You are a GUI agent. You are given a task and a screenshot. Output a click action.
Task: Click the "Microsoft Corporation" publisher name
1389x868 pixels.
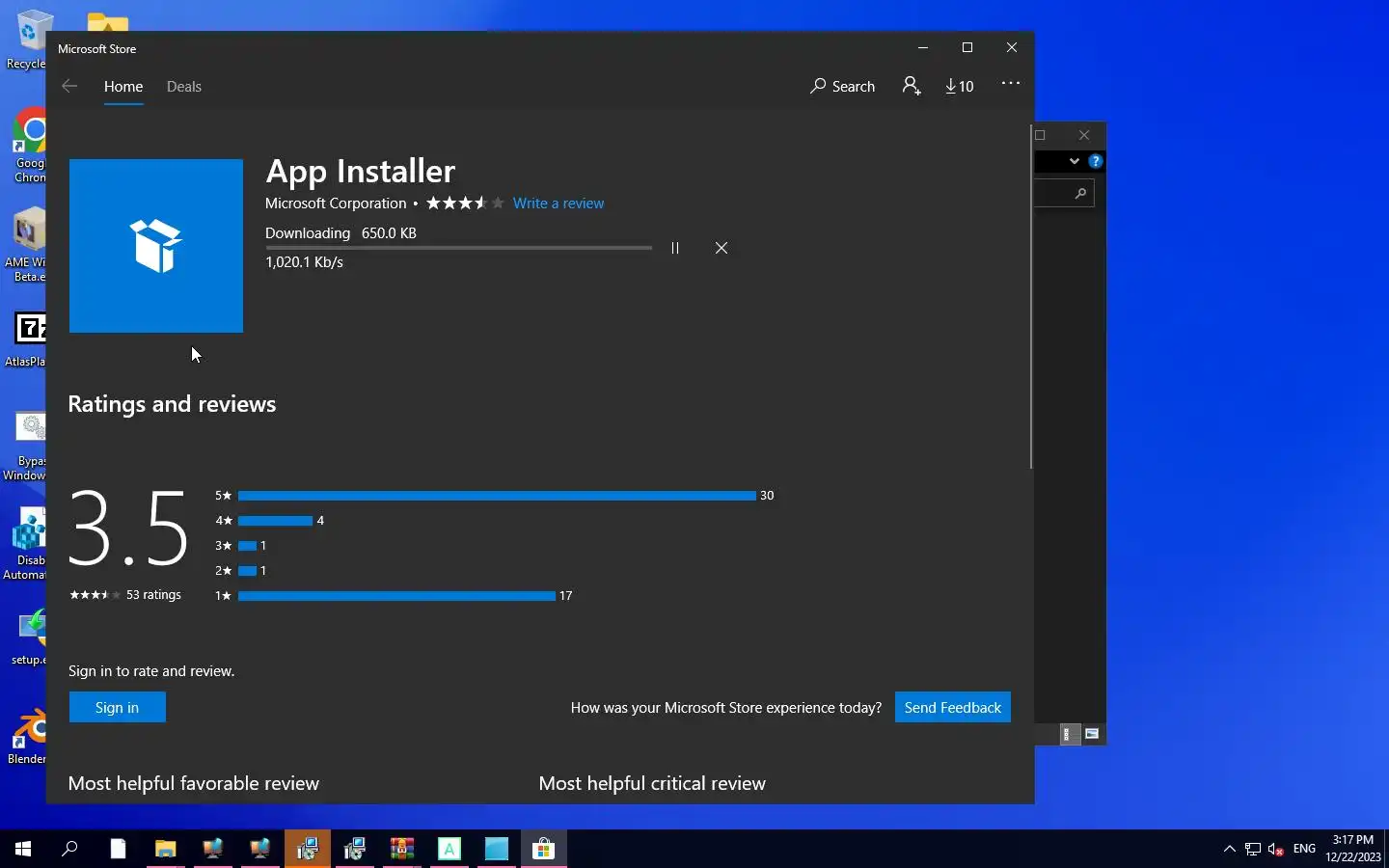point(336,203)
